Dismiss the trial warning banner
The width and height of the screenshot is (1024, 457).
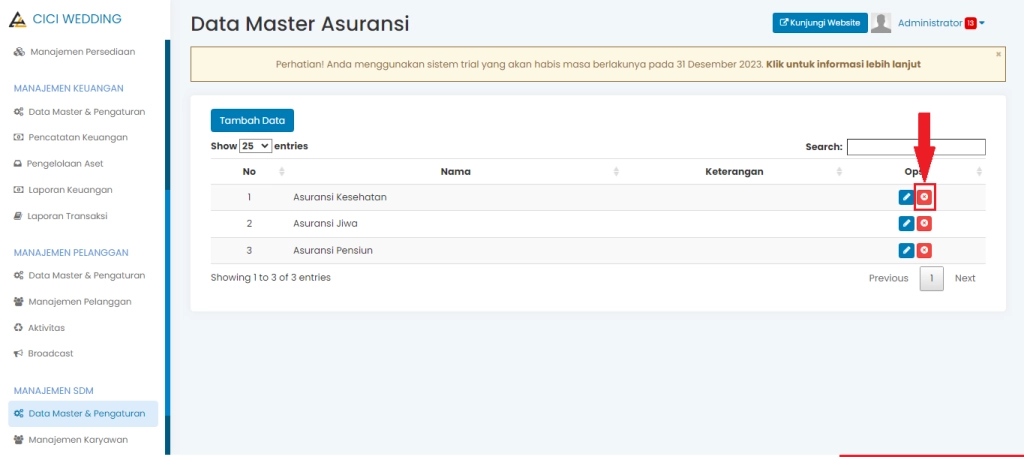[x=998, y=54]
